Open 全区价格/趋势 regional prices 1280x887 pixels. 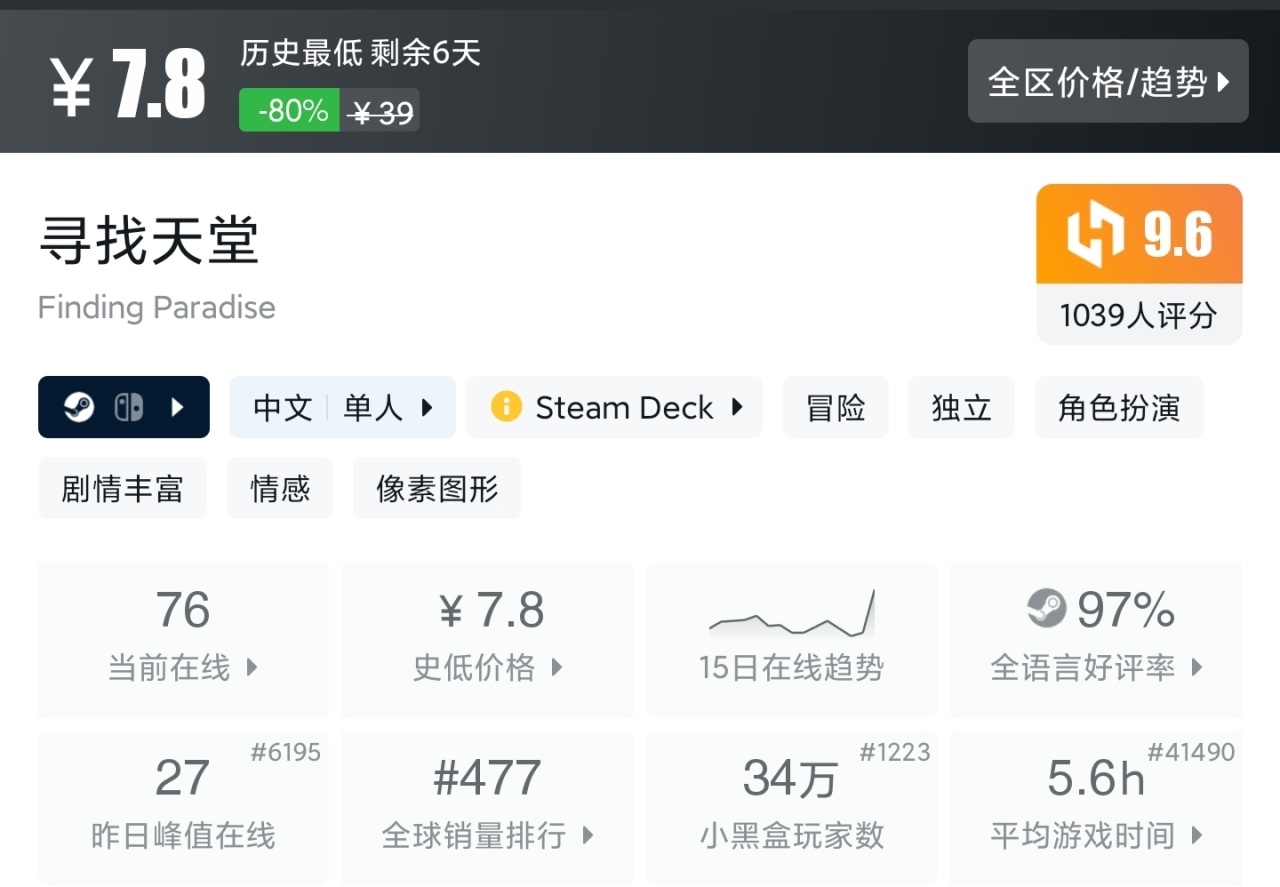1107,82
